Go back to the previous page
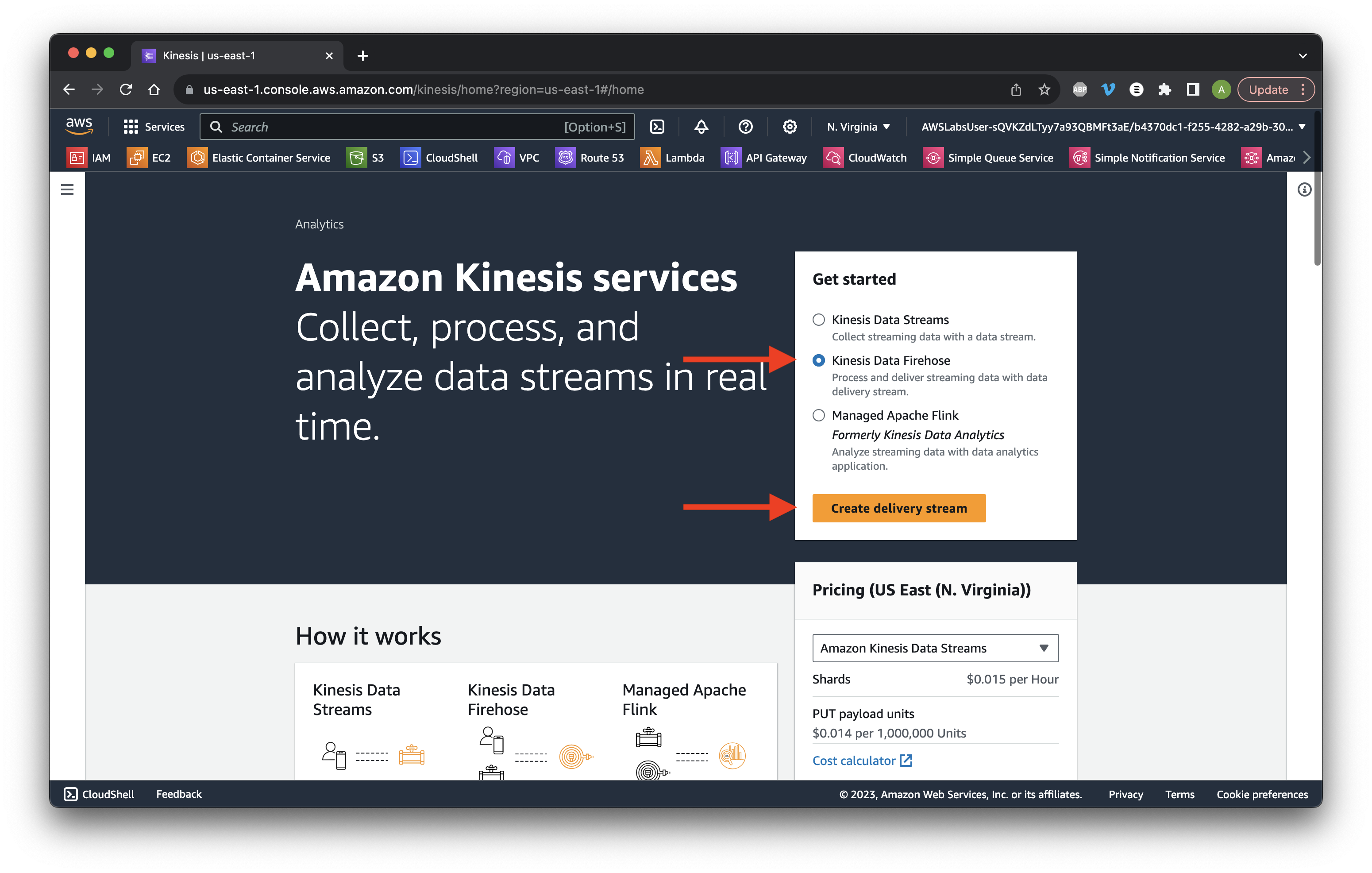This screenshot has width=1372, height=873. (x=69, y=89)
